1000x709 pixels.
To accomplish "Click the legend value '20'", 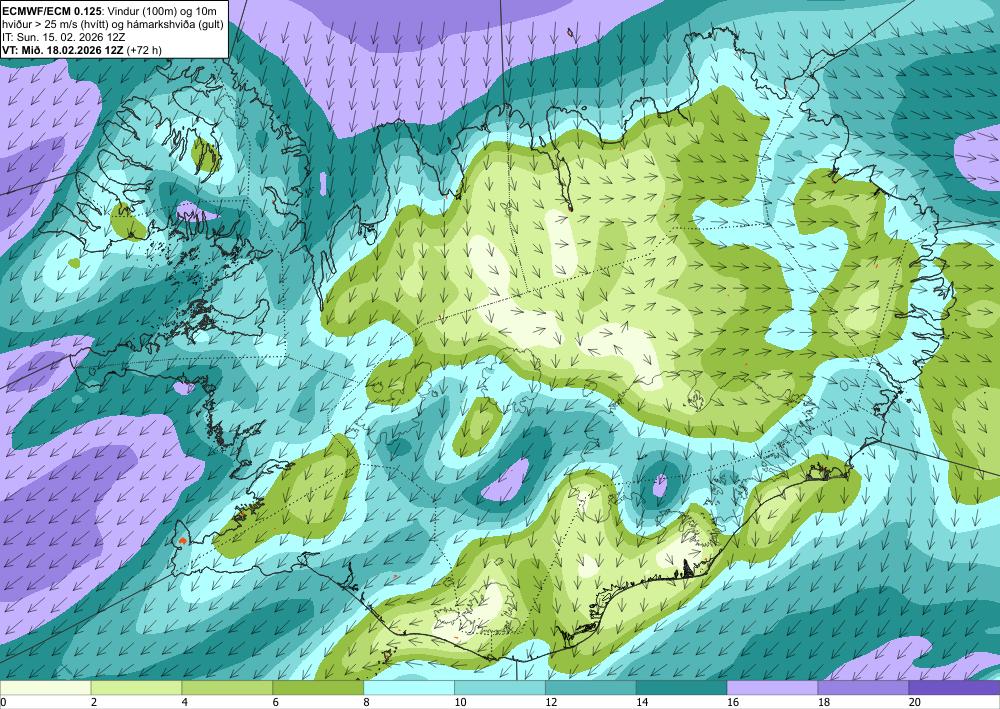I will pos(915,702).
